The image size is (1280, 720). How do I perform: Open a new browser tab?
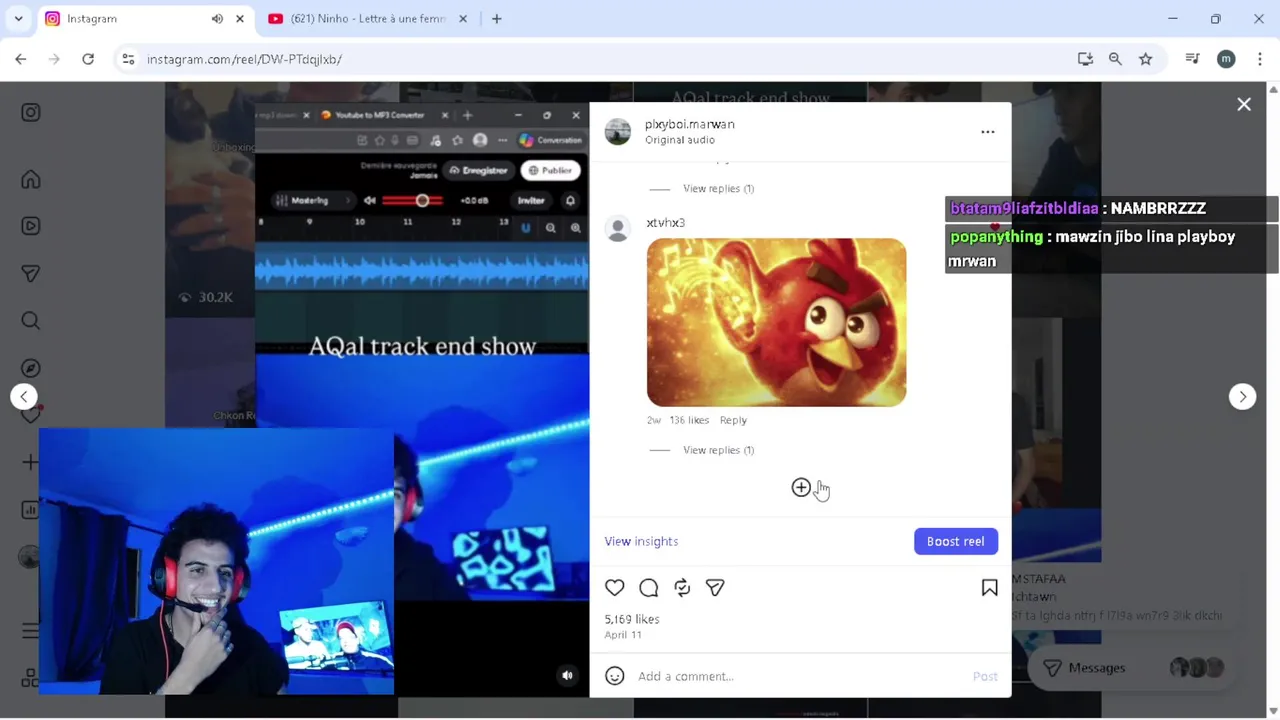(x=496, y=19)
